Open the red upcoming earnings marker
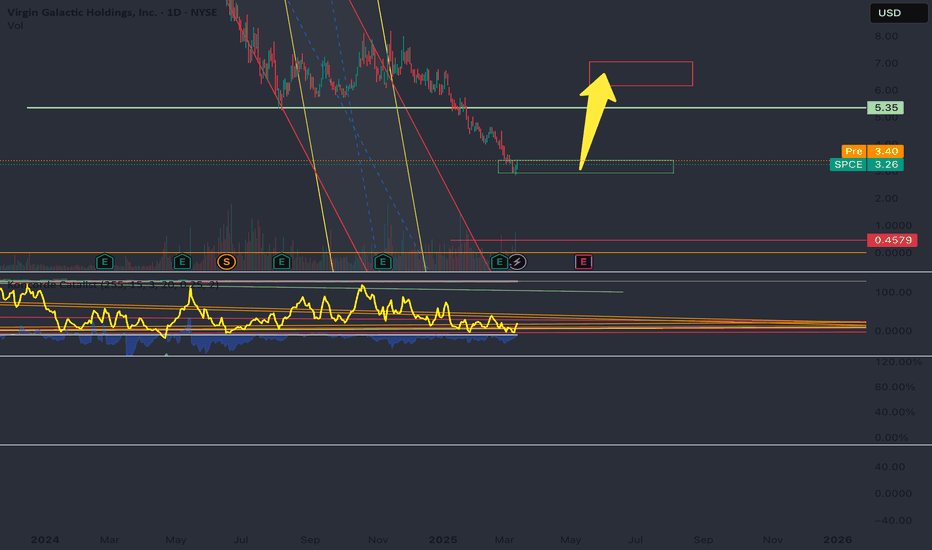Viewport: 932px width, 550px height. click(584, 262)
